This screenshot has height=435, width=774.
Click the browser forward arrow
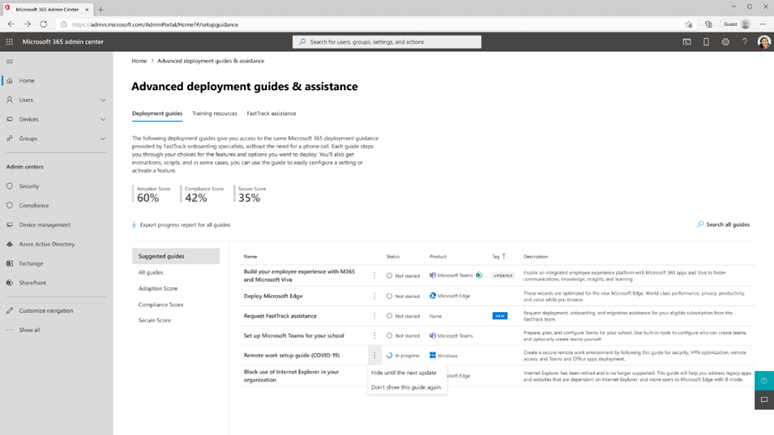click(27, 24)
